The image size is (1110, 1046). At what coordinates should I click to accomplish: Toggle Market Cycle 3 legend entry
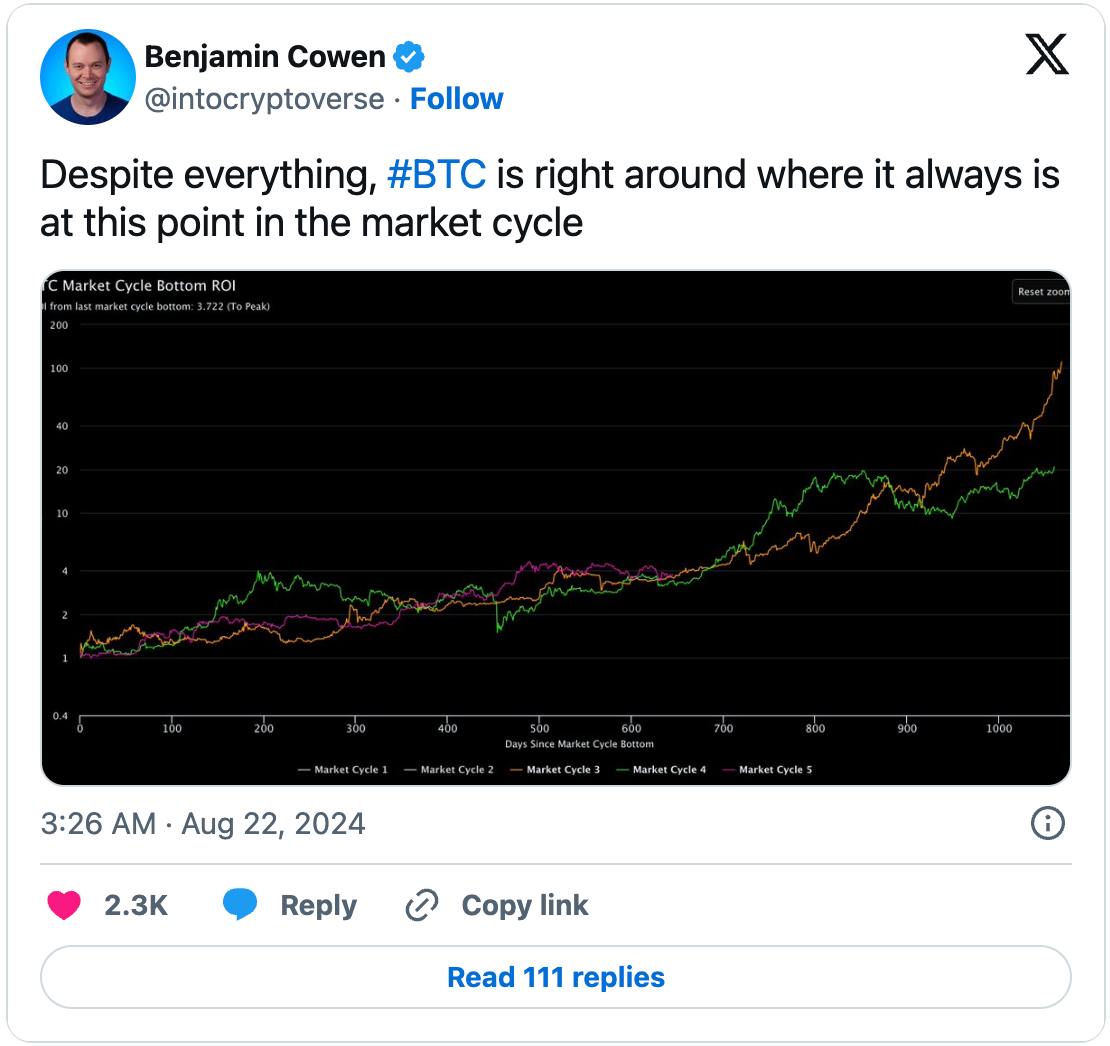[555, 769]
